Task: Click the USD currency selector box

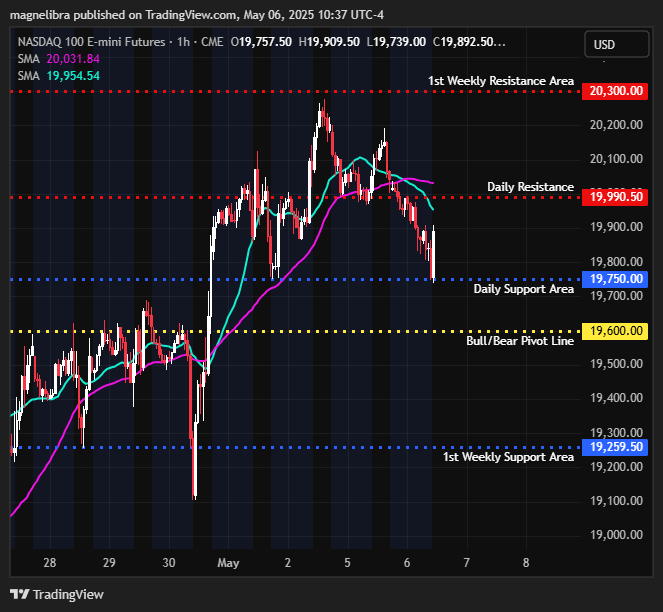Action: point(616,44)
